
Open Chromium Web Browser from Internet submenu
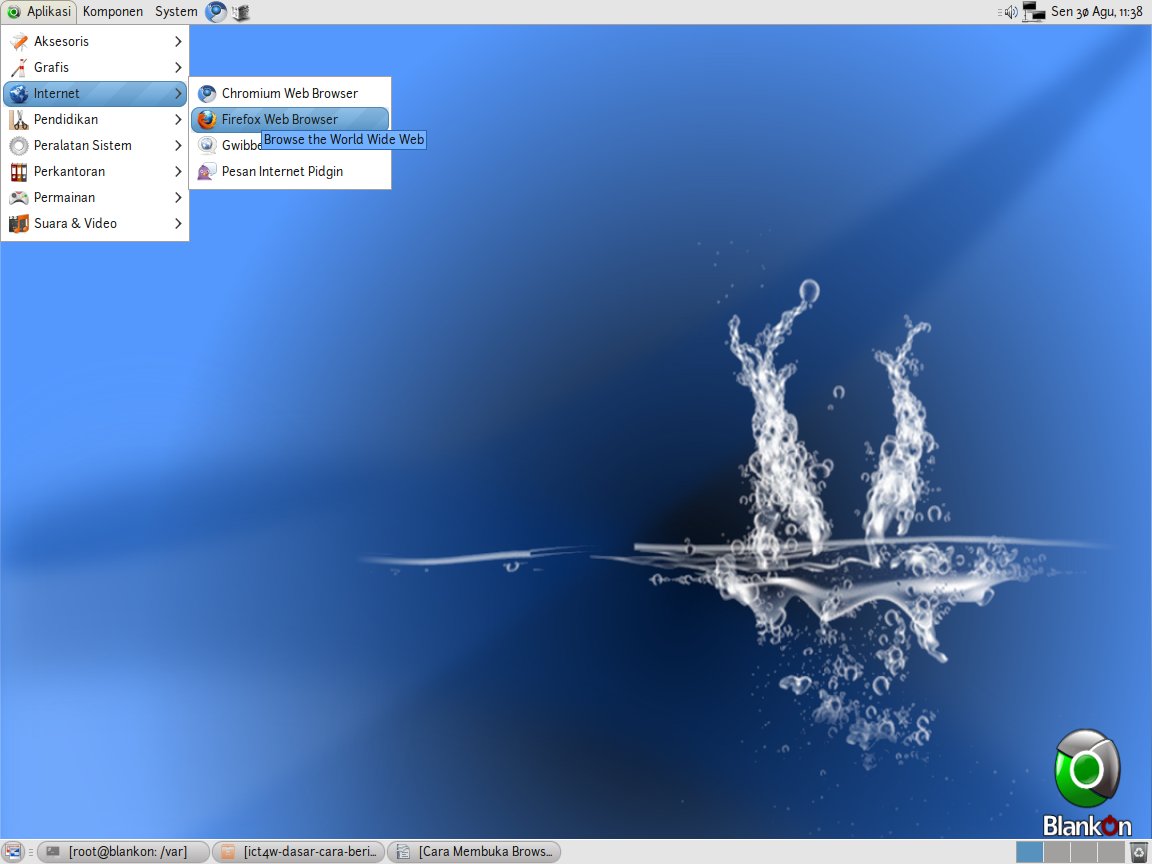tap(289, 93)
